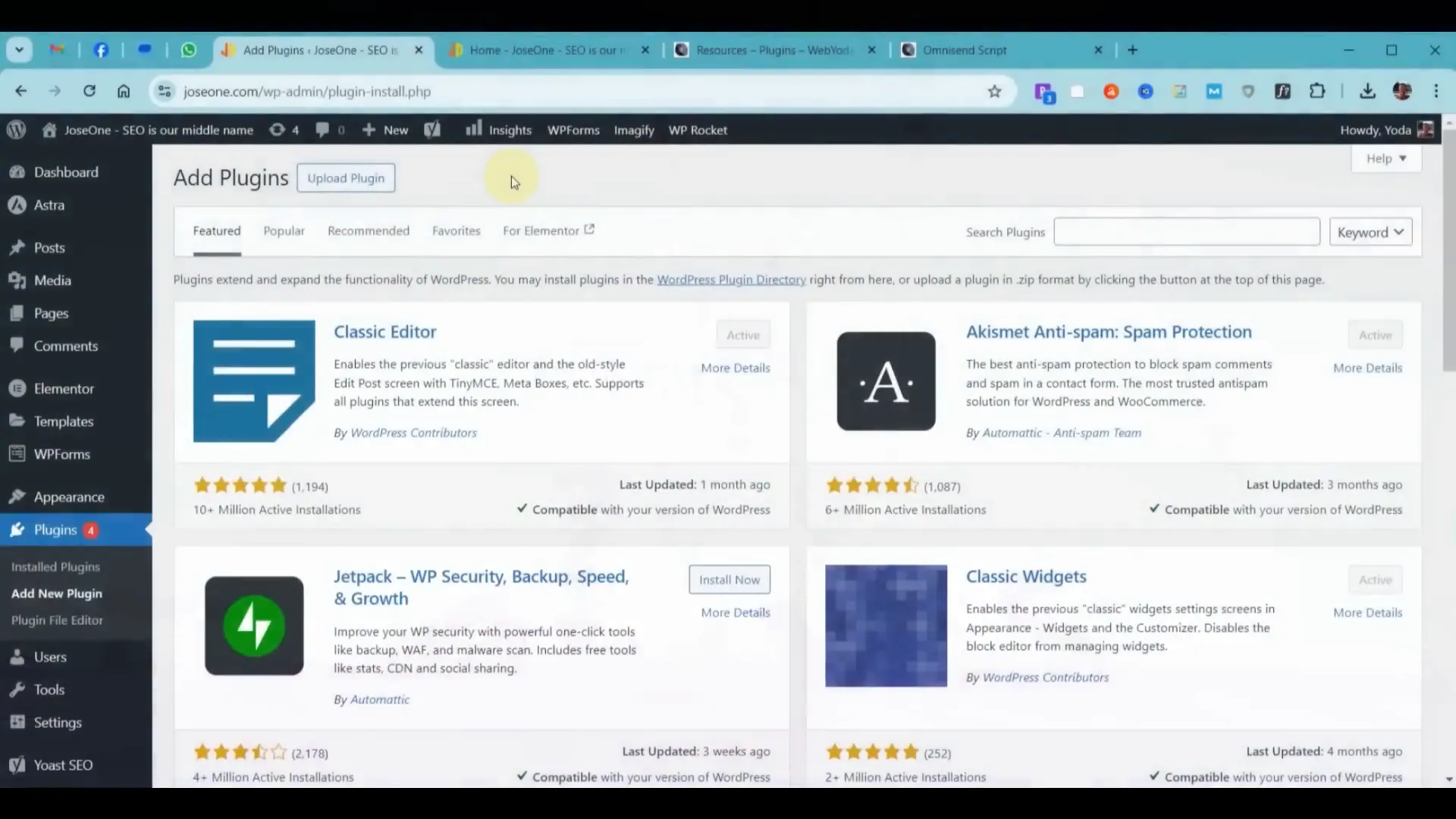Viewport: 1456px width, 819px height.
Task: Open the WordPress Plugin Directory link
Action: point(730,280)
